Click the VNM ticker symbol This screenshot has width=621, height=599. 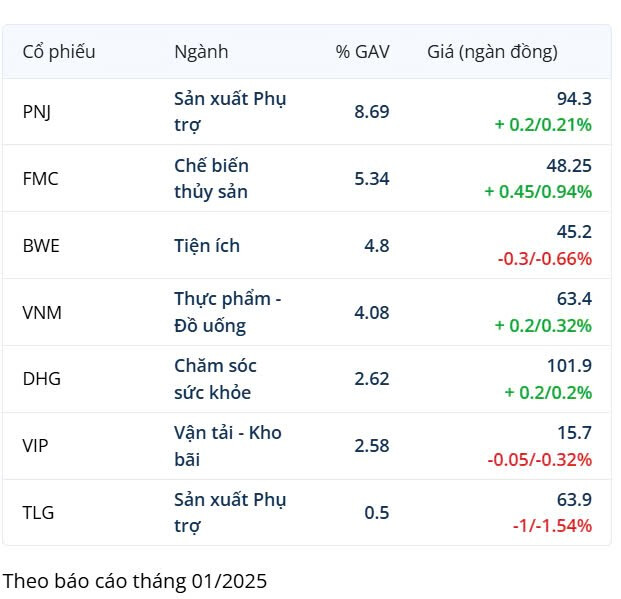pos(42,312)
